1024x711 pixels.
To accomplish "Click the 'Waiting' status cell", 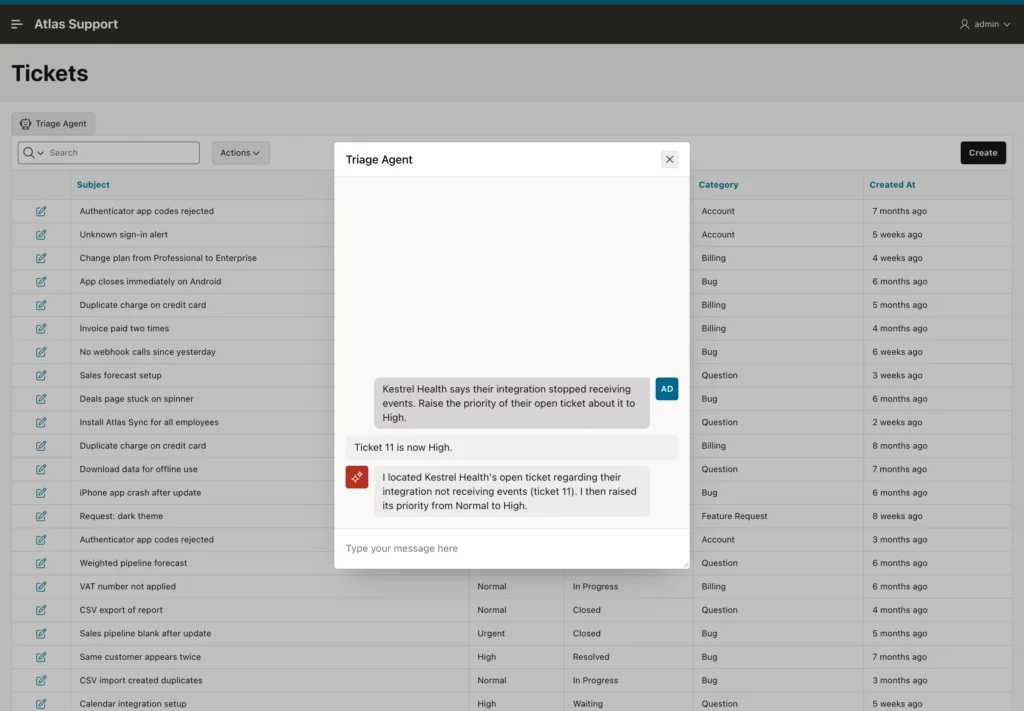I will (x=588, y=704).
